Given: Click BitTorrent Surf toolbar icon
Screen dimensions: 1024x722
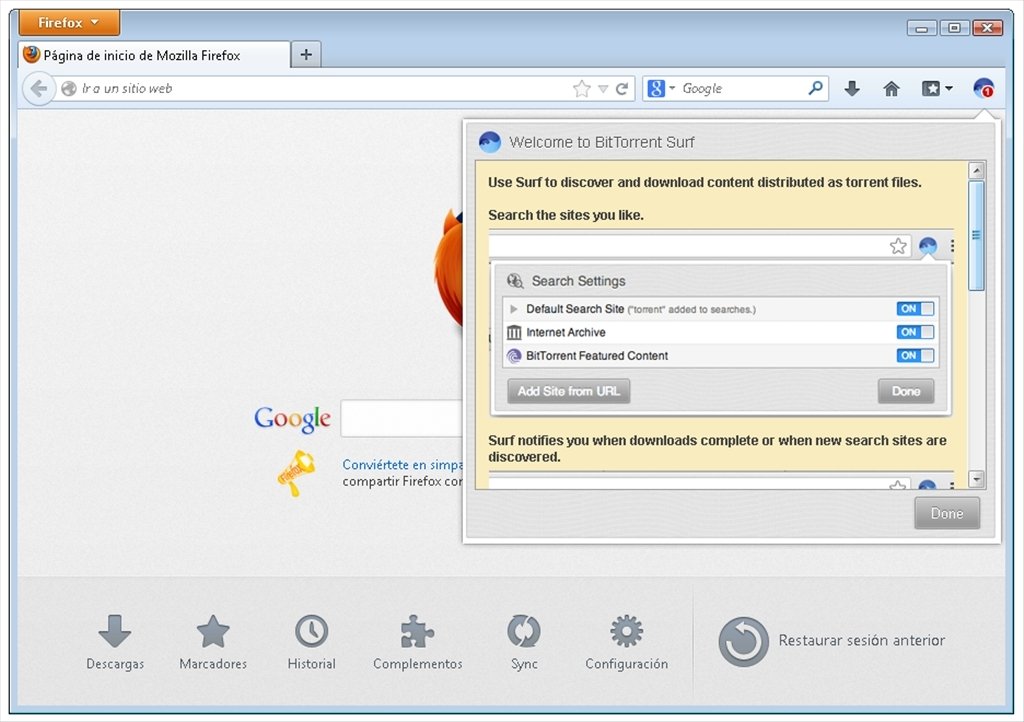Looking at the screenshot, I should click(984, 88).
